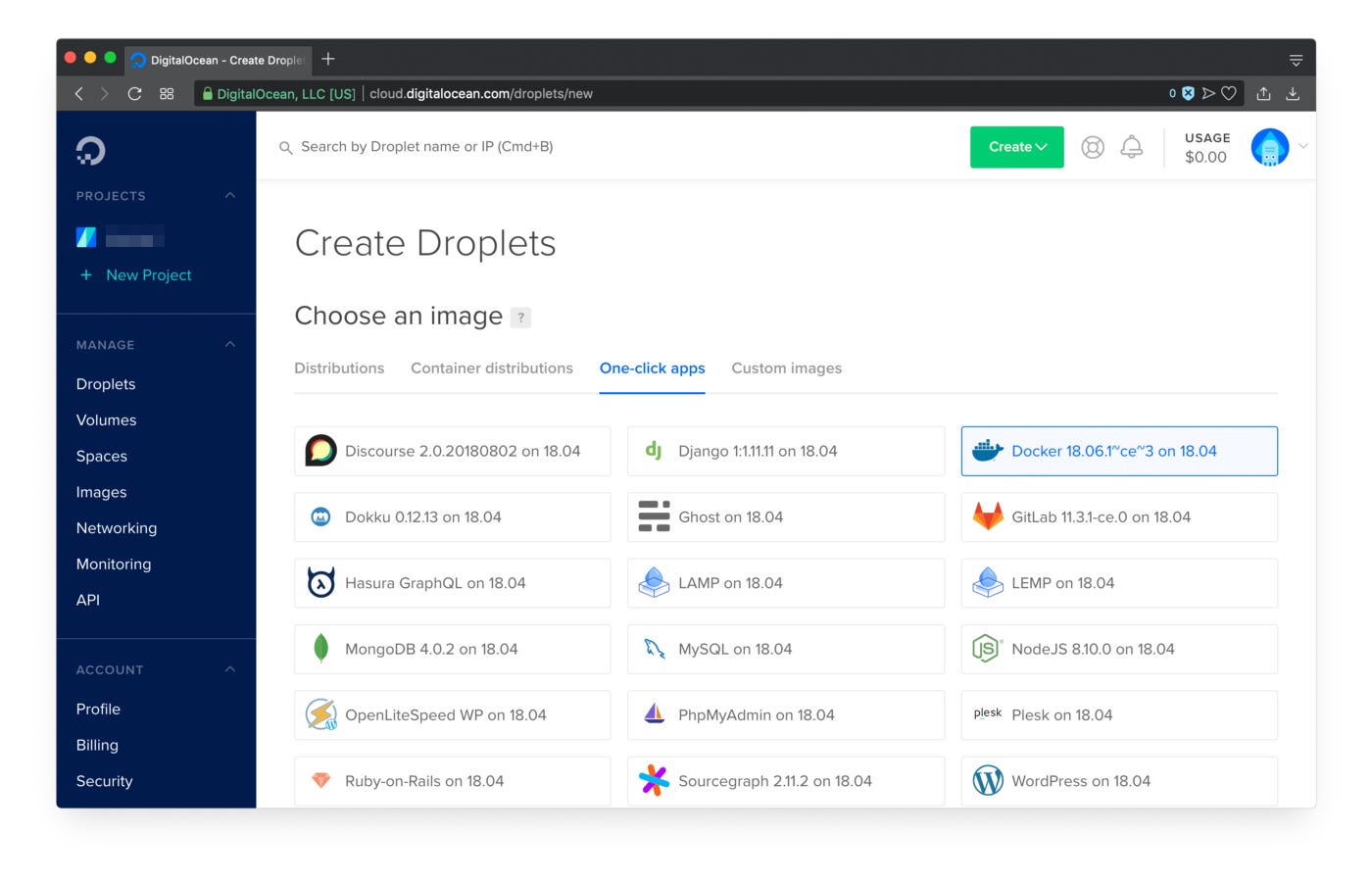Screen dimensions: 1372x882
Task: Open Billing under Account
Action: [x=97, y=745]
